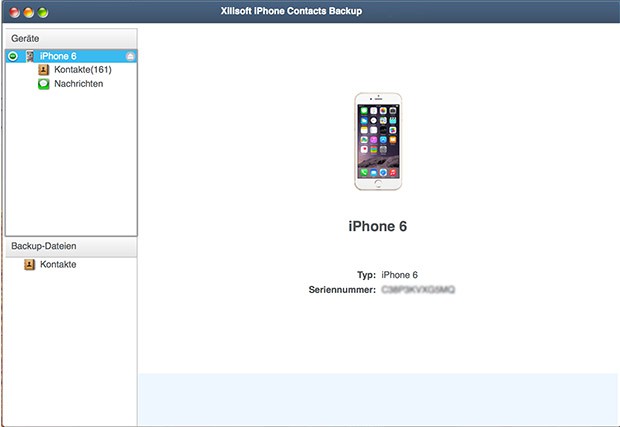
Task: Collapse the iPhone 6 device tree
Action: click(13, 56)
